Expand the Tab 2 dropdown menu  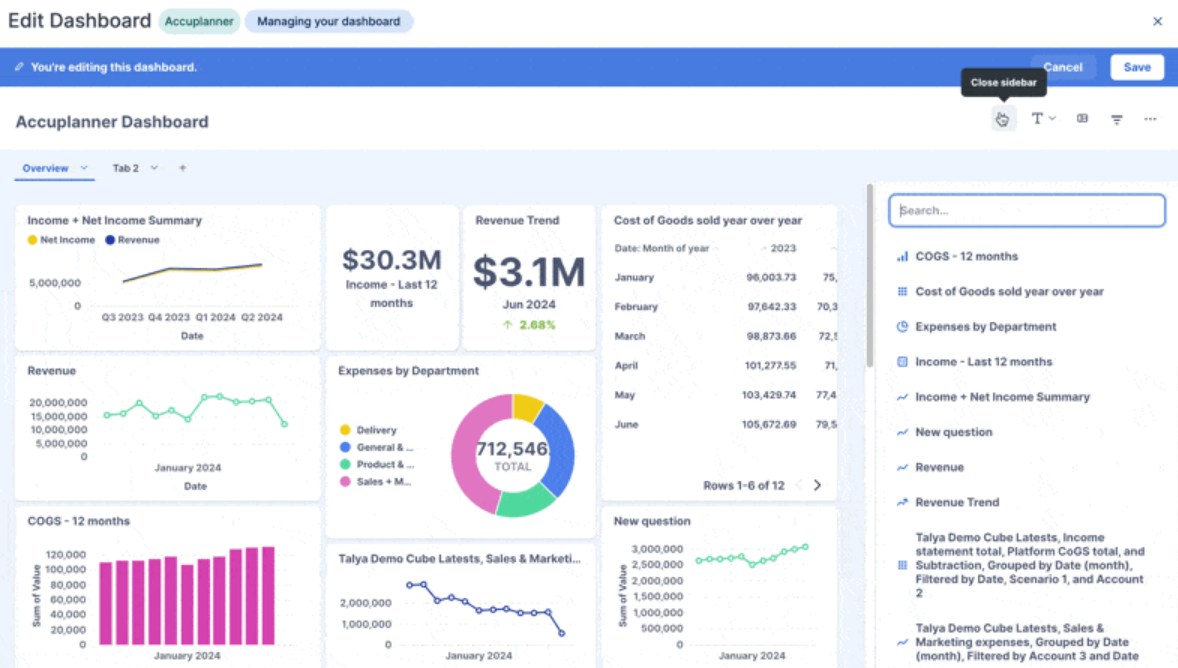coord(154,167)
